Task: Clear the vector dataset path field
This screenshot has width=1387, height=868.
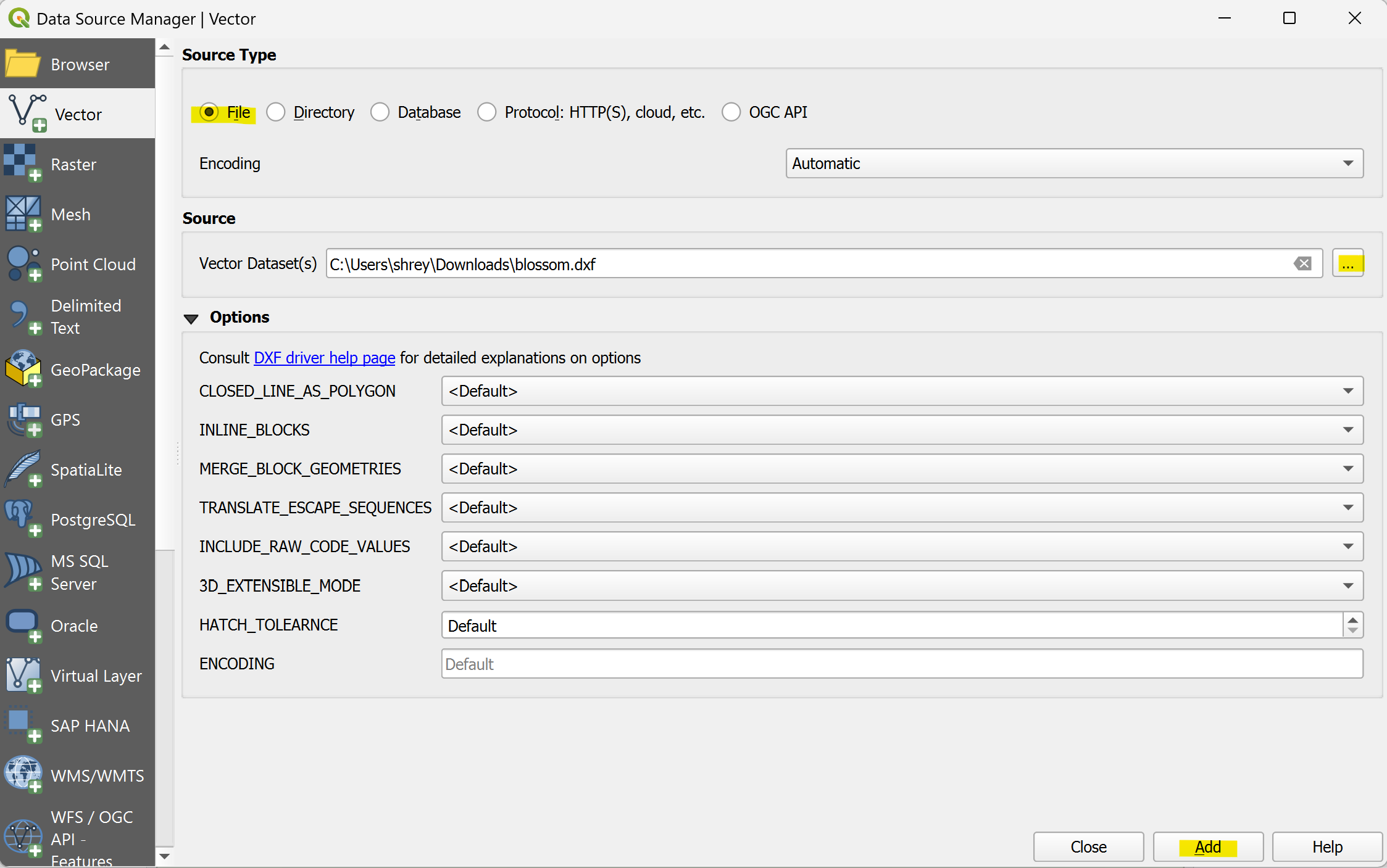Action: click(x=1302, y=264)
